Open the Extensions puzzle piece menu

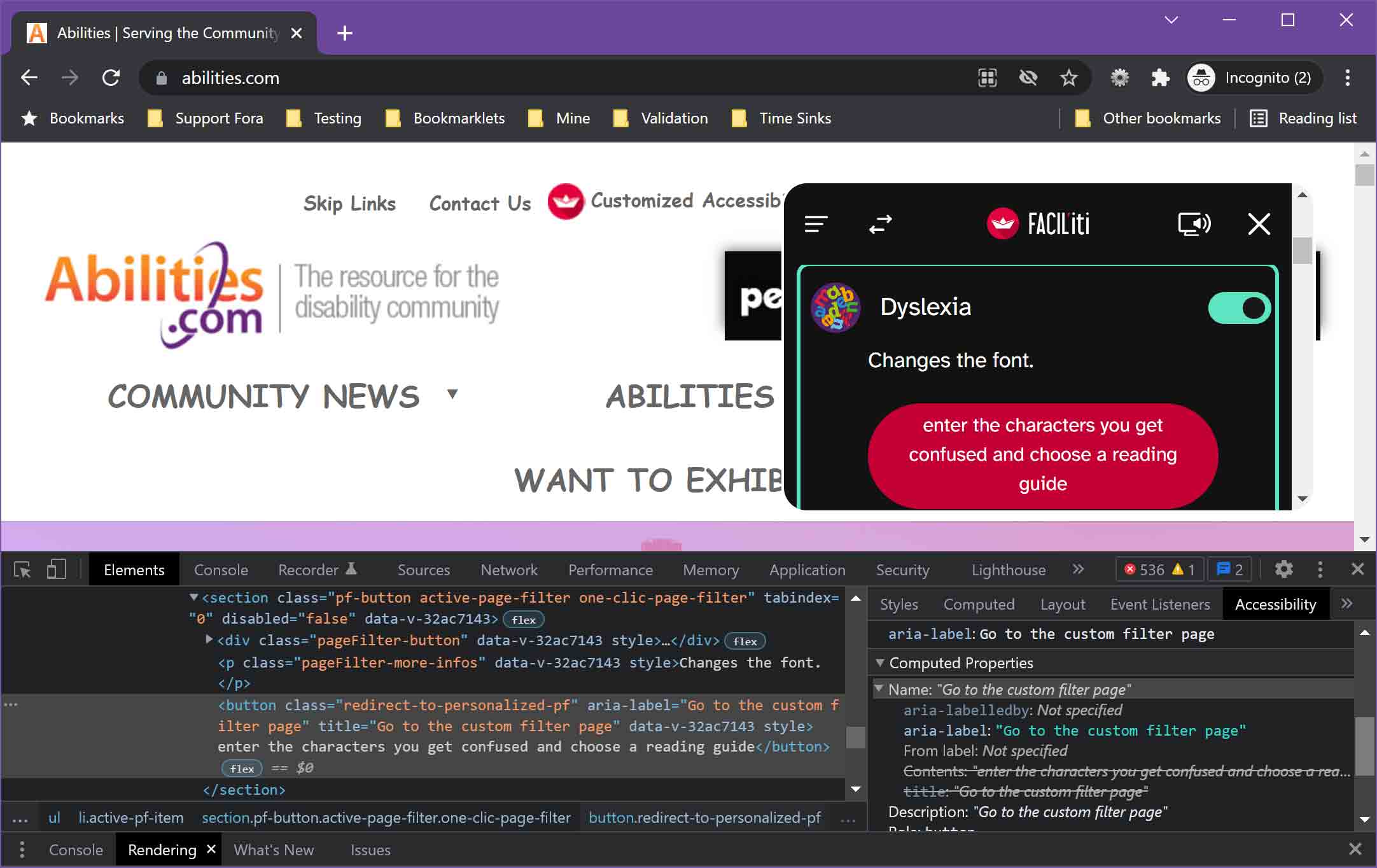(x=1160, y=78)
